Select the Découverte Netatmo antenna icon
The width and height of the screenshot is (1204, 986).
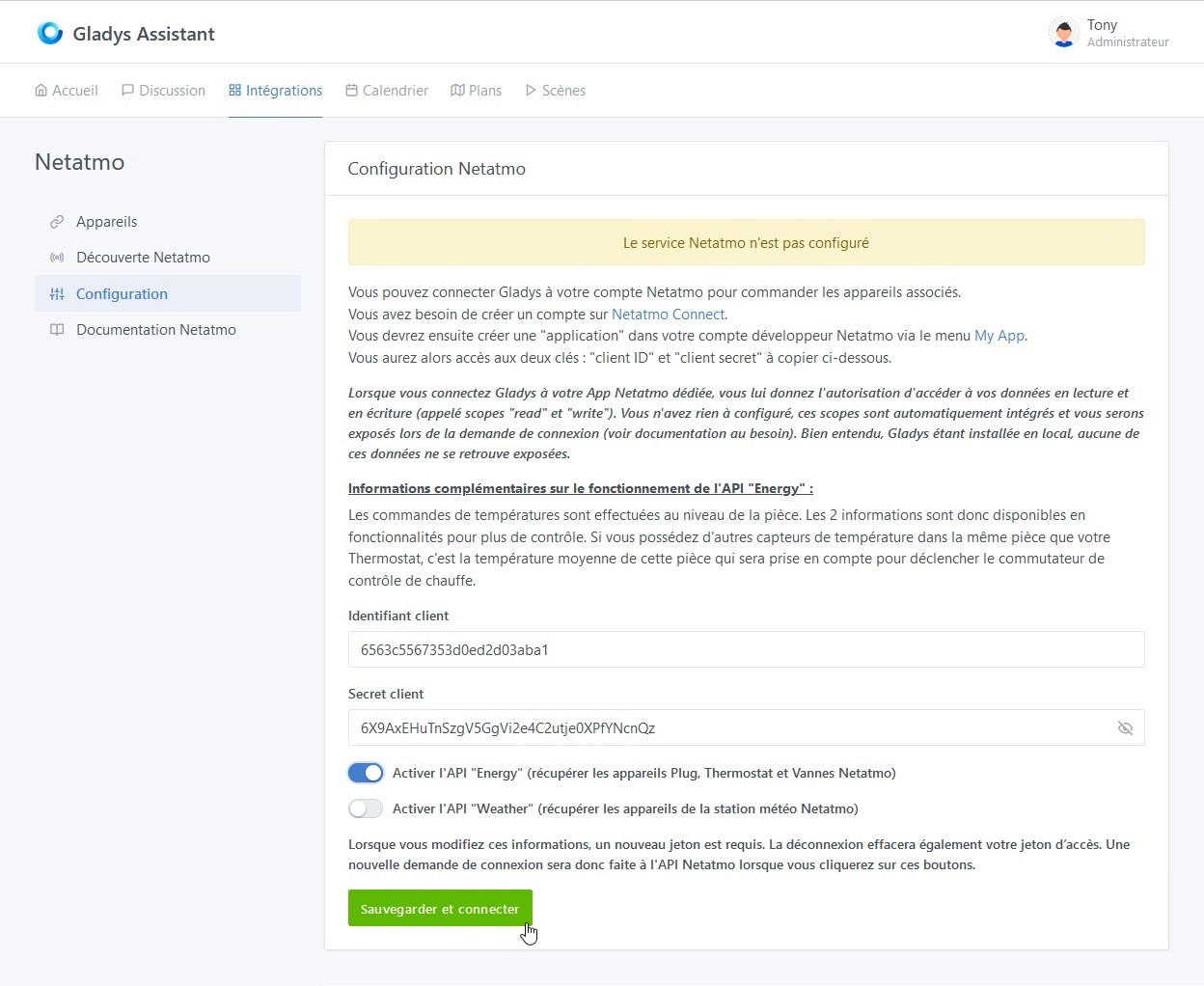click(58, 257)
